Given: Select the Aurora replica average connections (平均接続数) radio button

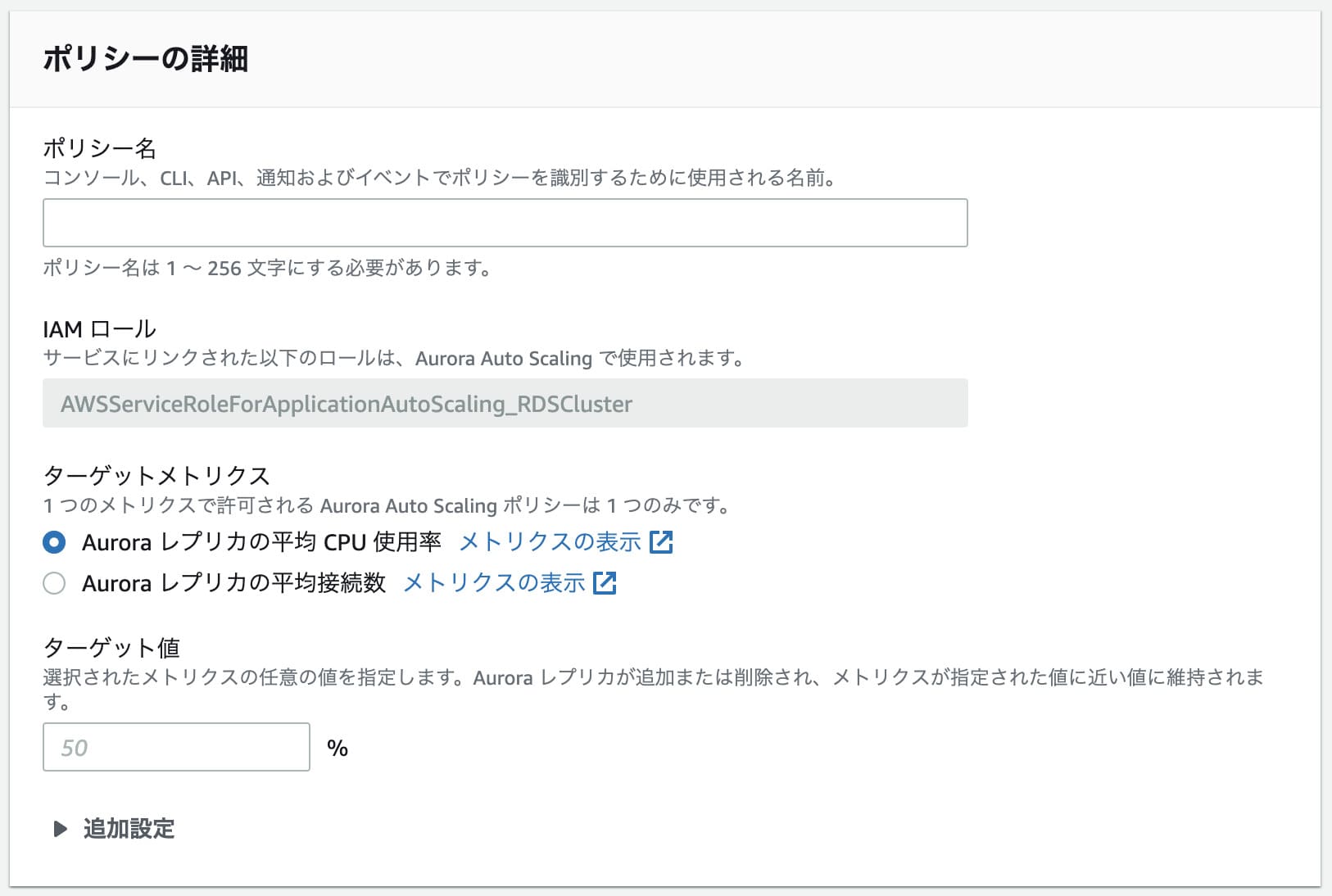Looking at the screenshot, I should click(x=54, y=583).
